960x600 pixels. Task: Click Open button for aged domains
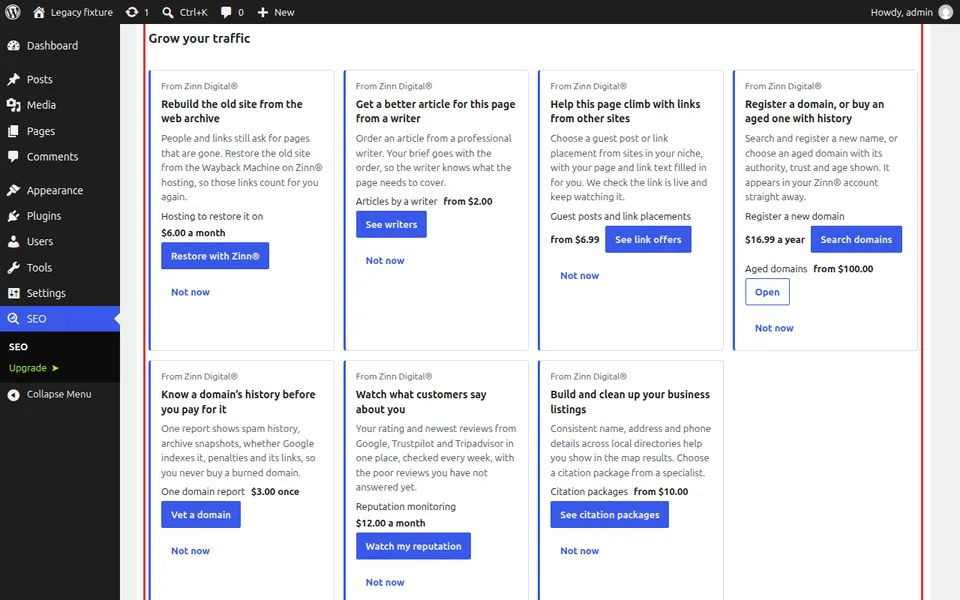click(767, 292)
